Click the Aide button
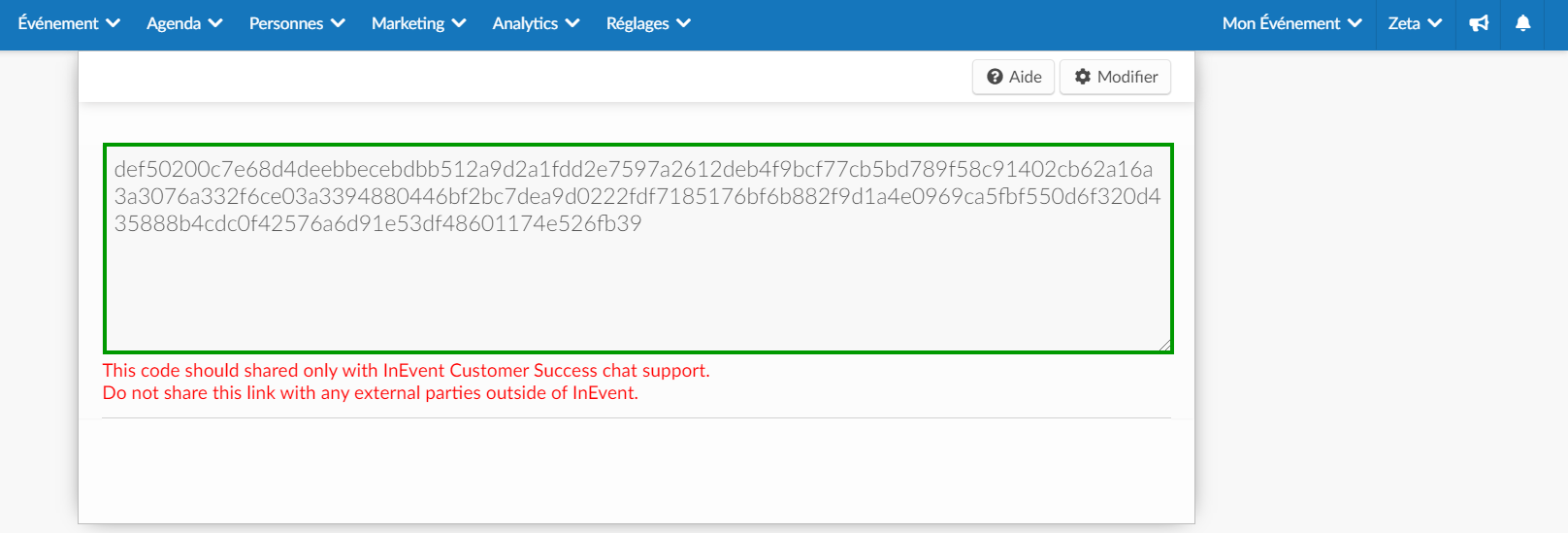This screenshot has width=1568, height=533. 1013,77
